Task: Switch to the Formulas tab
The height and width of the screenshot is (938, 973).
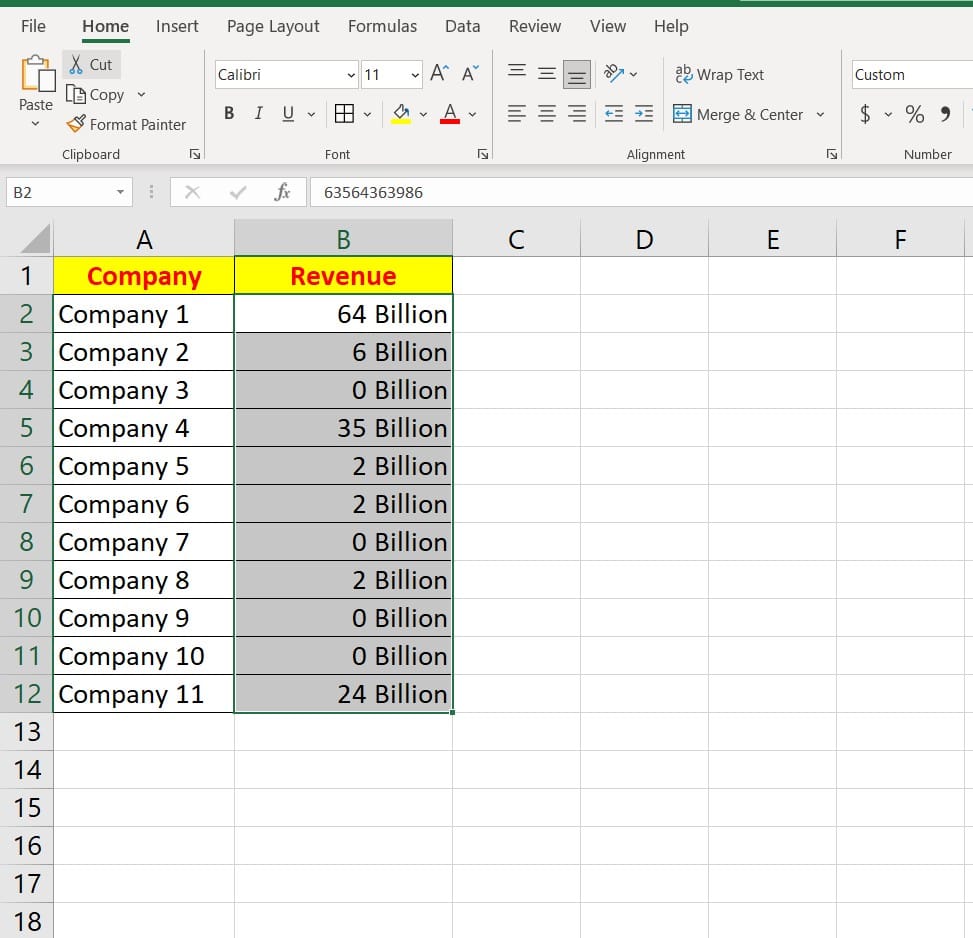Action: tap(379, 26)
